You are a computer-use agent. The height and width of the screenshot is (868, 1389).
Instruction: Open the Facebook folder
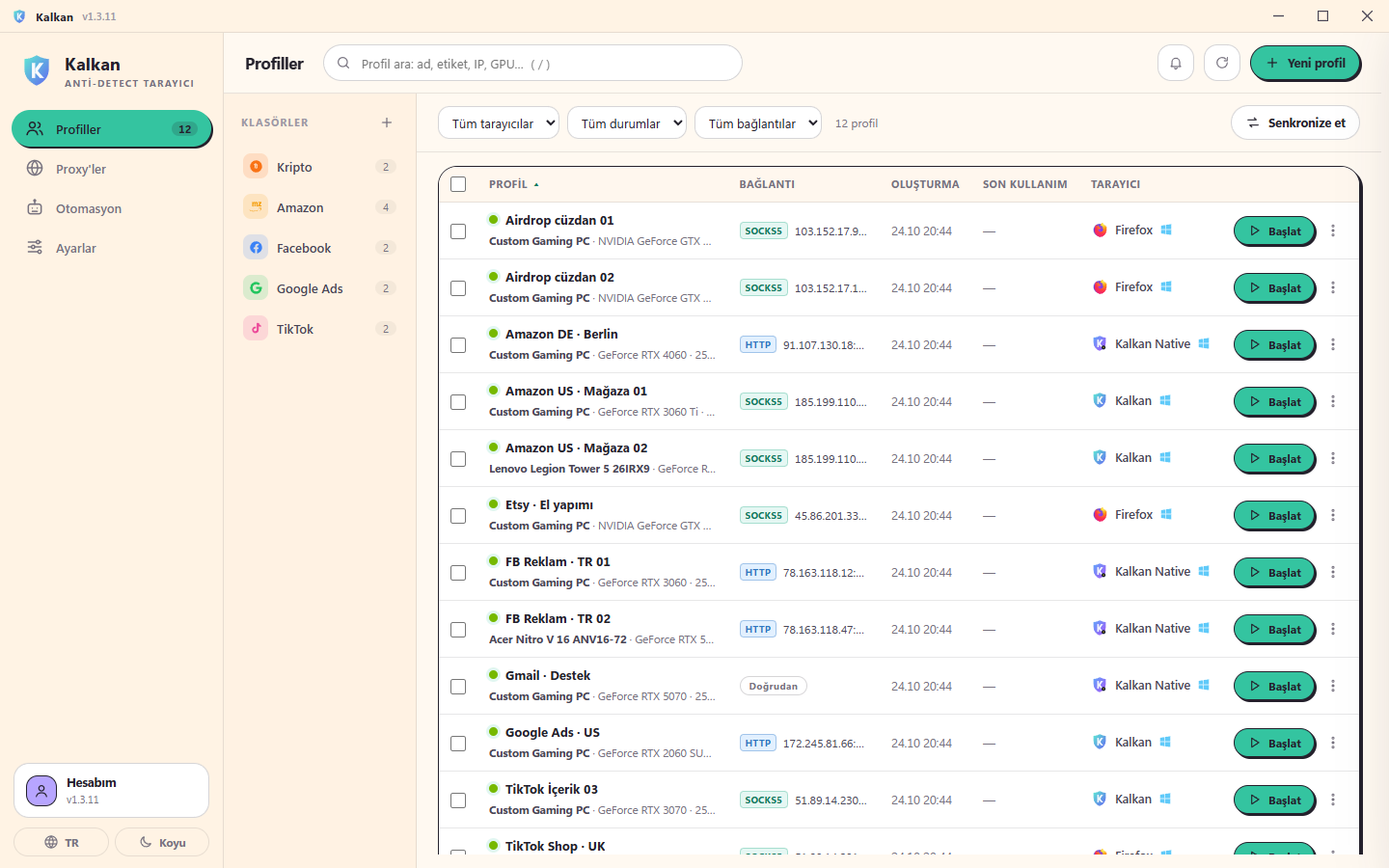pos(319,248)
